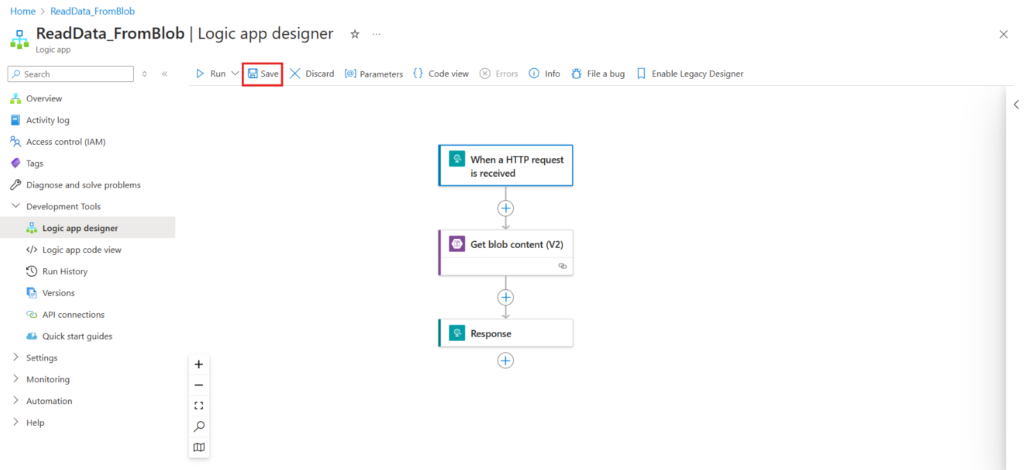Screen dimensions: 1024x470
Task: Click the Response action icon
Action: click(457, 333)
